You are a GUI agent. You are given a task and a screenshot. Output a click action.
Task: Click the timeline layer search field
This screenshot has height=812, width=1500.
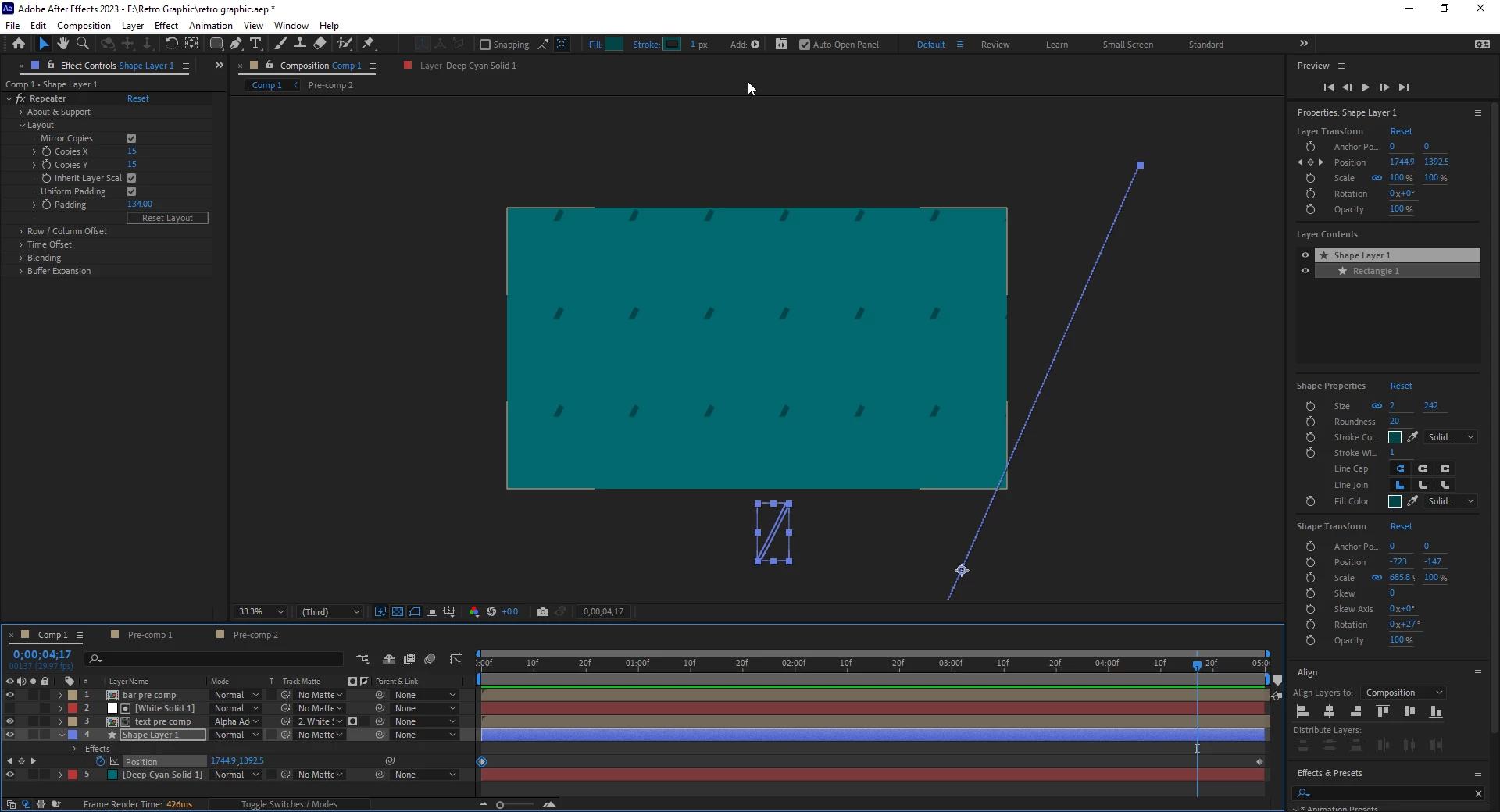pos(215,659)
